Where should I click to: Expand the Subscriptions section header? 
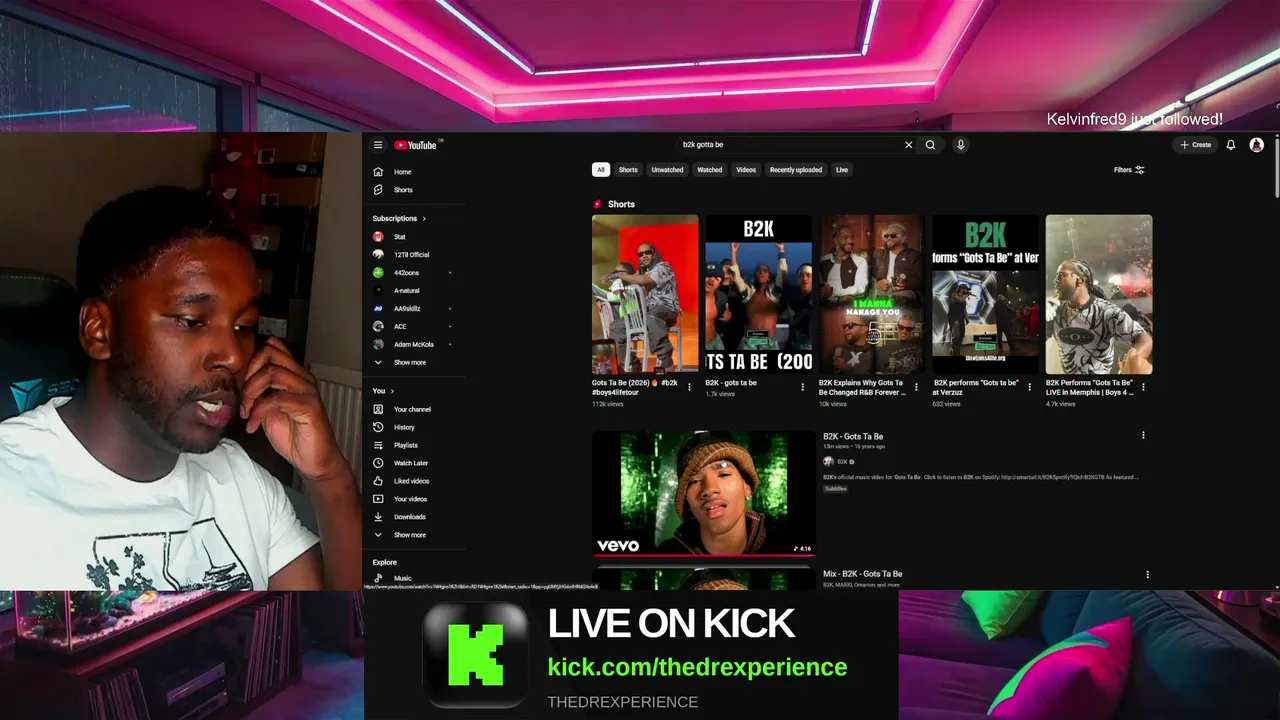coord(400,218)
